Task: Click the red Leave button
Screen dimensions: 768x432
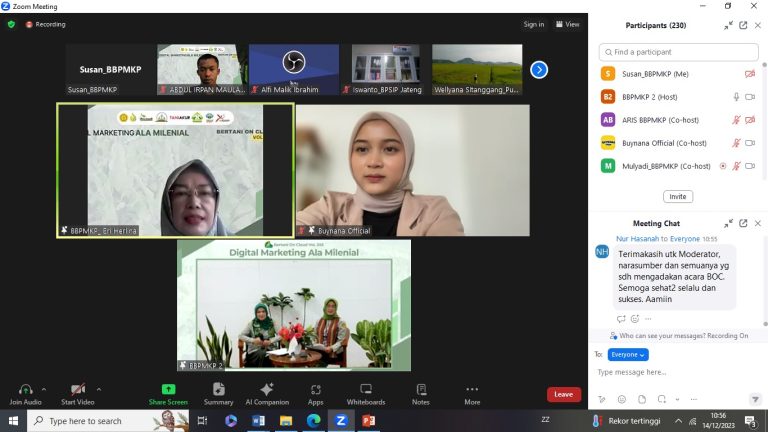Action: 564,394
